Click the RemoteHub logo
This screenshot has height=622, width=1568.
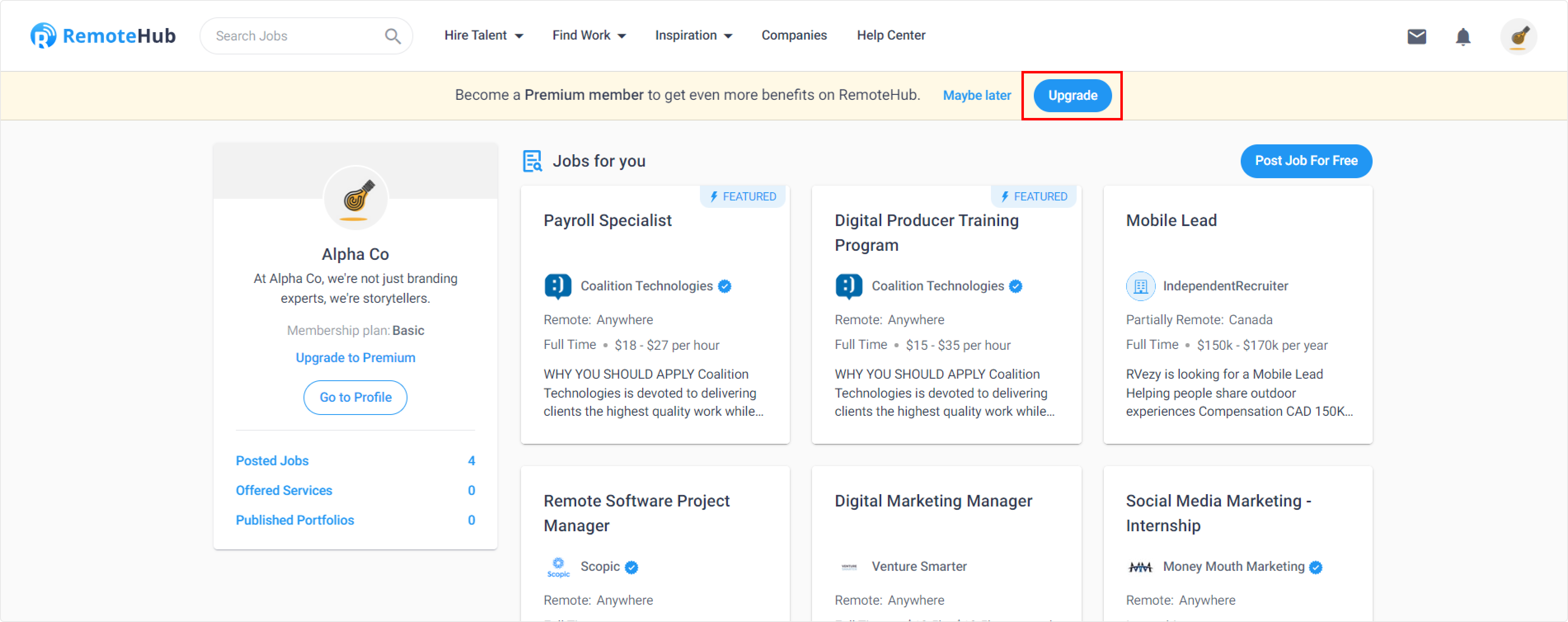tap(103, 35)
